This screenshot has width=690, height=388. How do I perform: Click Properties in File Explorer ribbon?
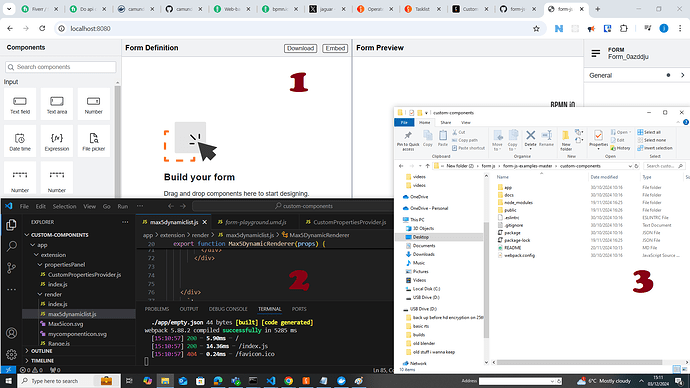[598, 139]
